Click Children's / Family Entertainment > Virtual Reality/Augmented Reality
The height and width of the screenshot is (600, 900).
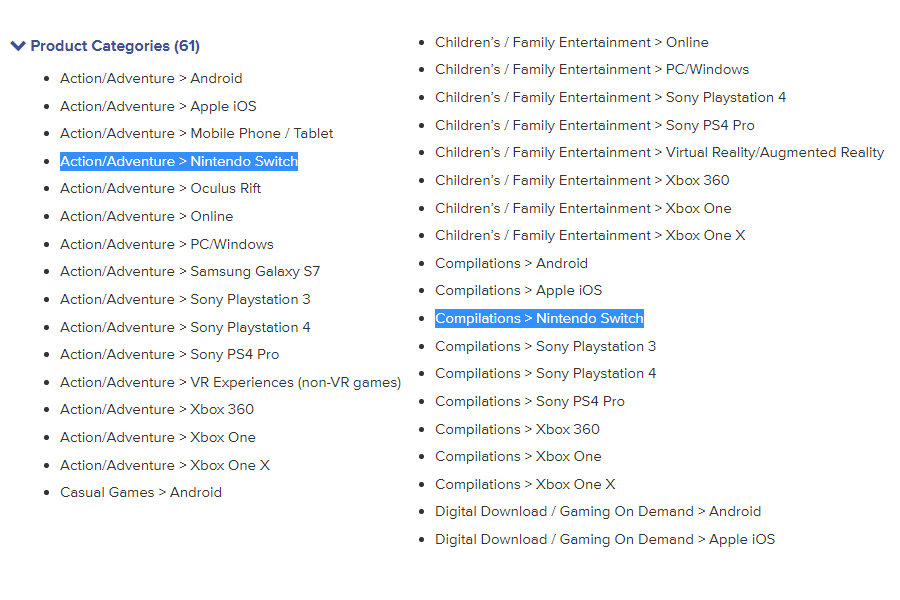click(x=659, y=152)
